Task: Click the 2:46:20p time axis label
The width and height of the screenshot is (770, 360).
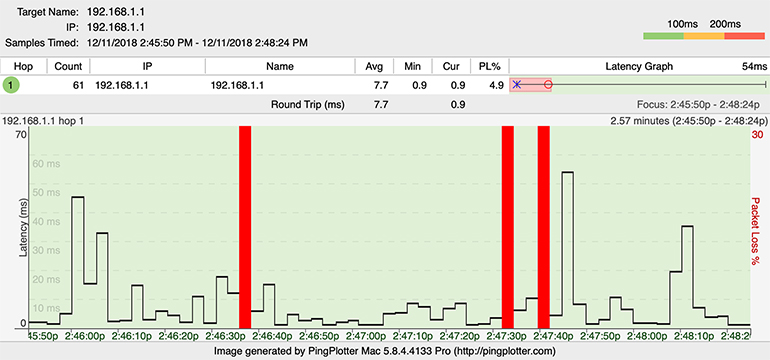Action: click(x=178, y=337)
